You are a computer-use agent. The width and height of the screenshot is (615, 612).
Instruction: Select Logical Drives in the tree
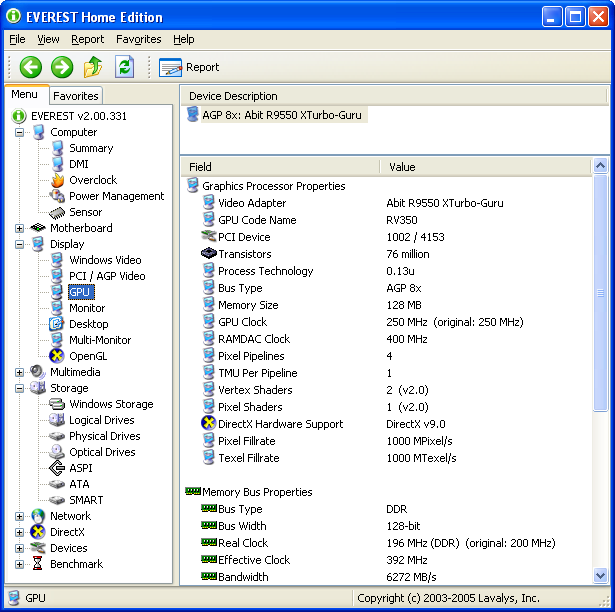[102, 420]
